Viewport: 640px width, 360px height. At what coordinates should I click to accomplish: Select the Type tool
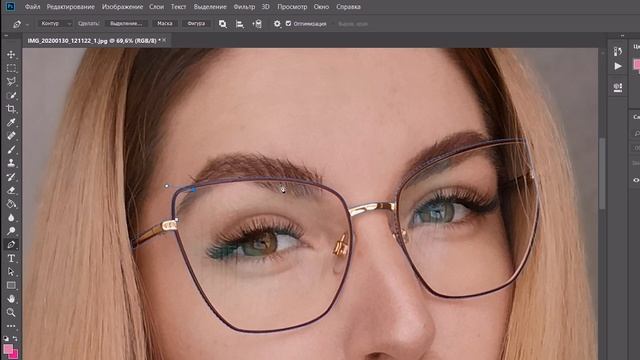pyautogui.click(x=11, y=258)
